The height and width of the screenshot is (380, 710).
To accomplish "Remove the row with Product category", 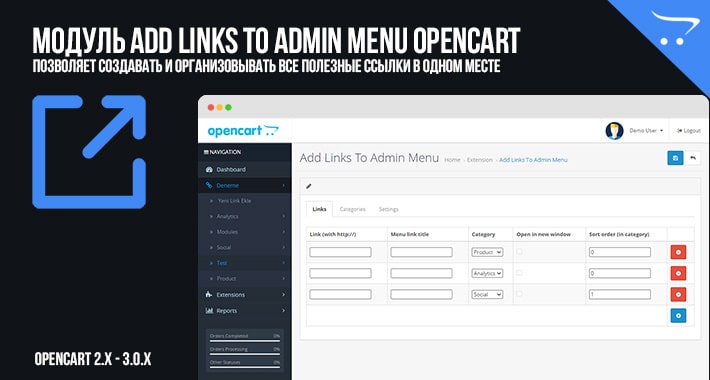I will click(678, 252).
